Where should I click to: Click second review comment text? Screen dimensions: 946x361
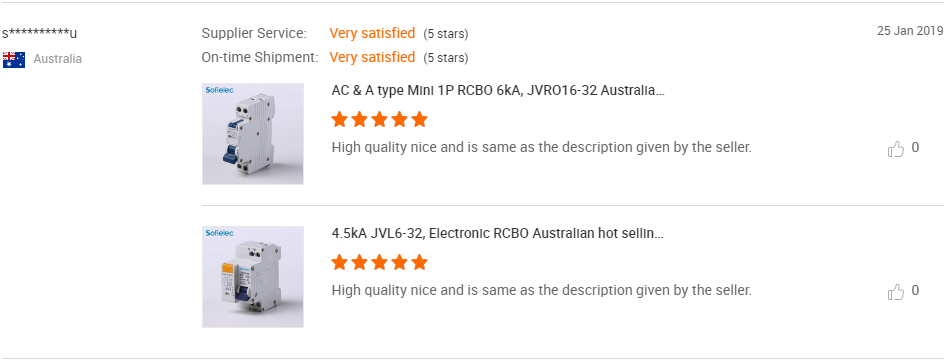pos(542,290)
